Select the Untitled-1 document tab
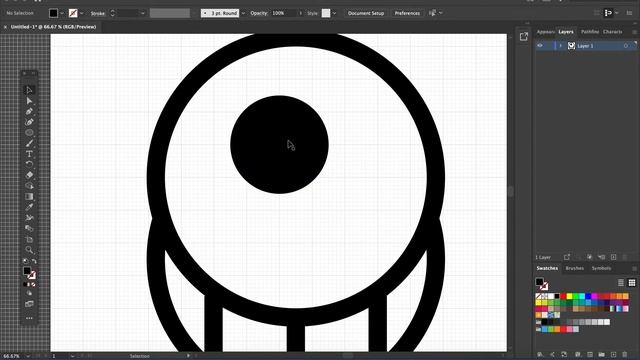The height and width of the screenshot is (360, 640). point(53,27)
